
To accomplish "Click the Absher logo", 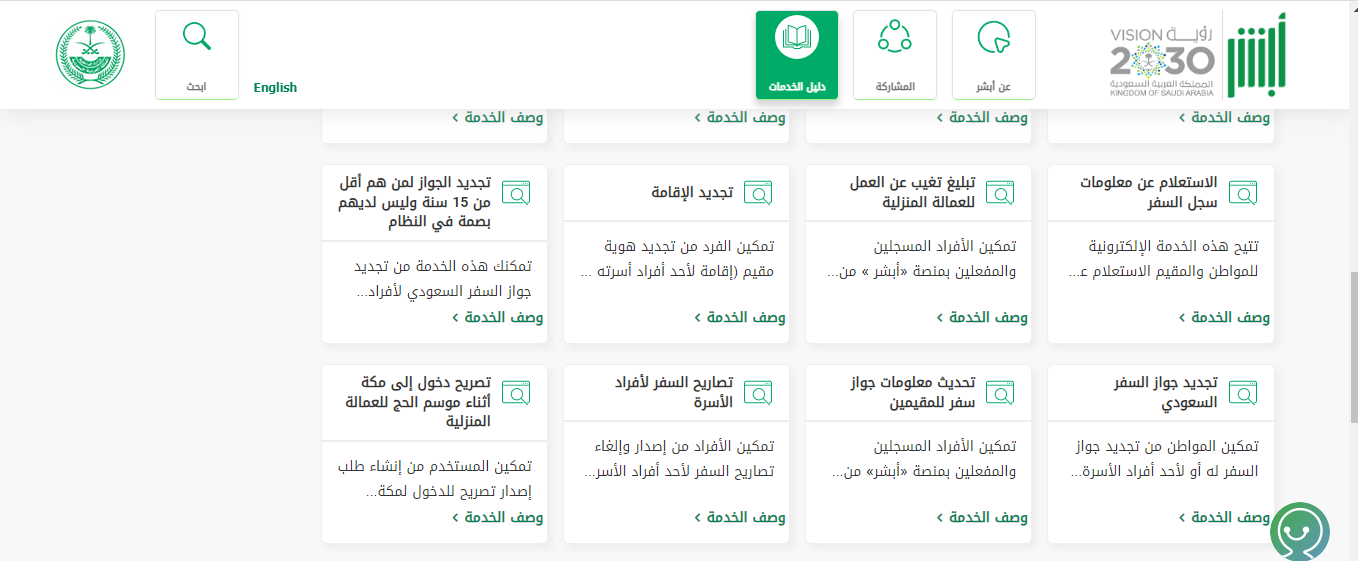I will [1256, 56].
